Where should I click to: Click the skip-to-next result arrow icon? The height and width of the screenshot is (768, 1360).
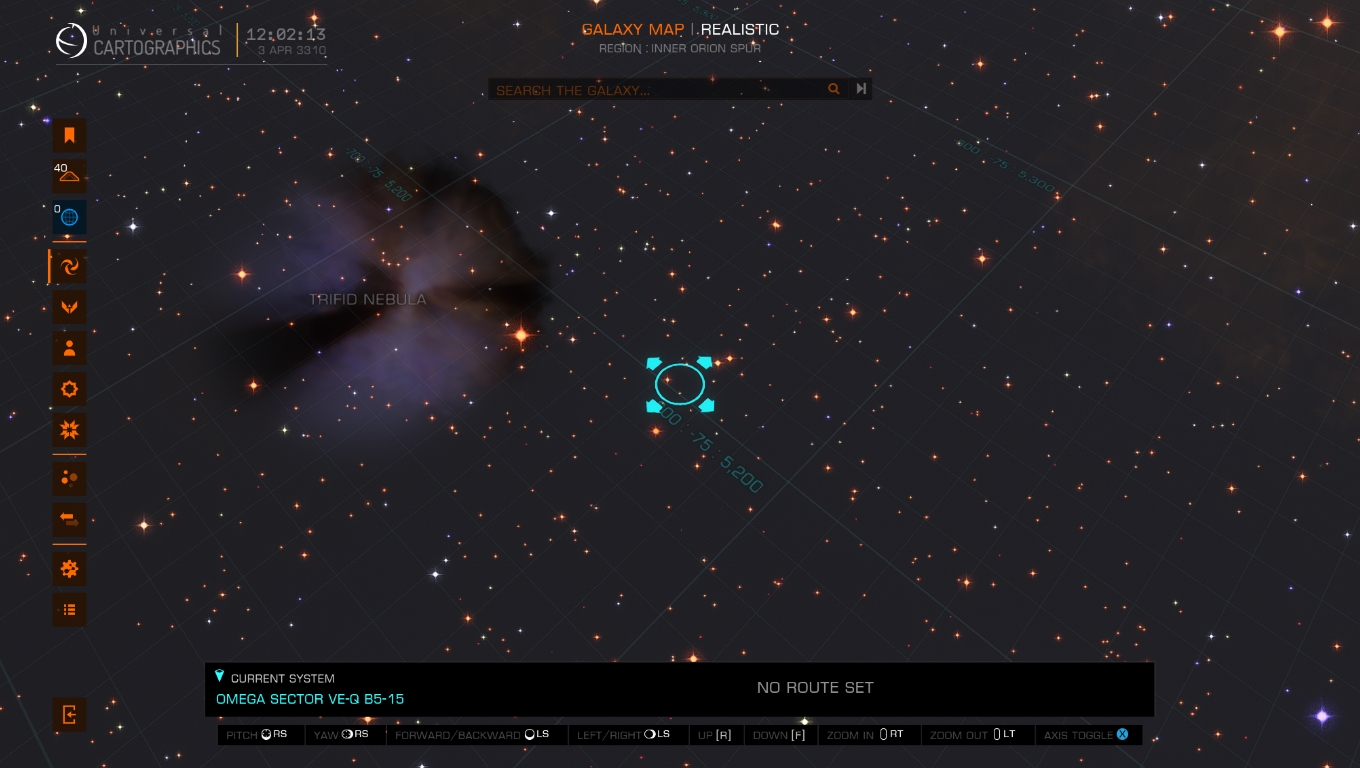tap(861, 89)
